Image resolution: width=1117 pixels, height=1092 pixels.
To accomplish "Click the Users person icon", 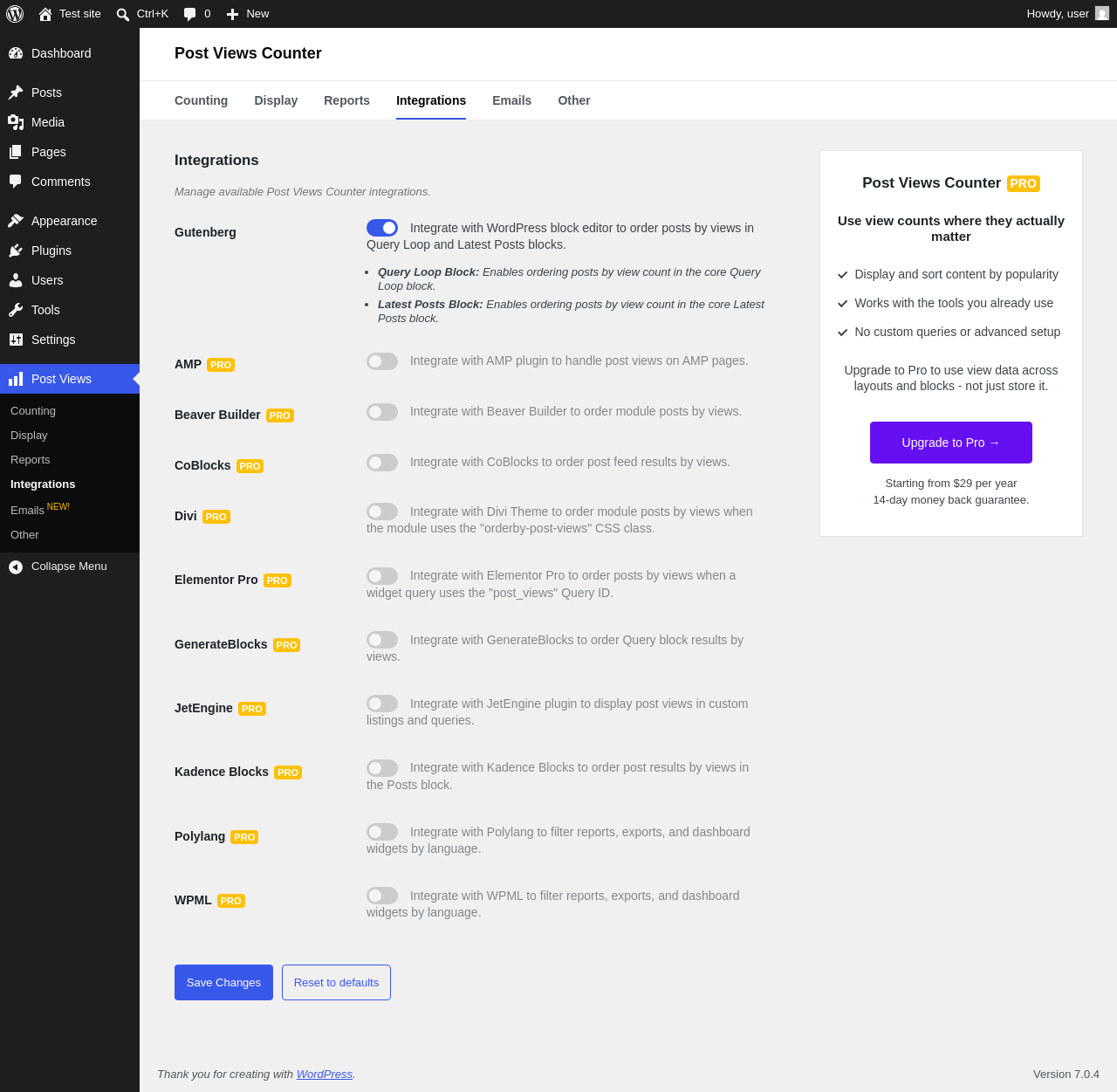I will pyautogui.click(x=16, y=280).
